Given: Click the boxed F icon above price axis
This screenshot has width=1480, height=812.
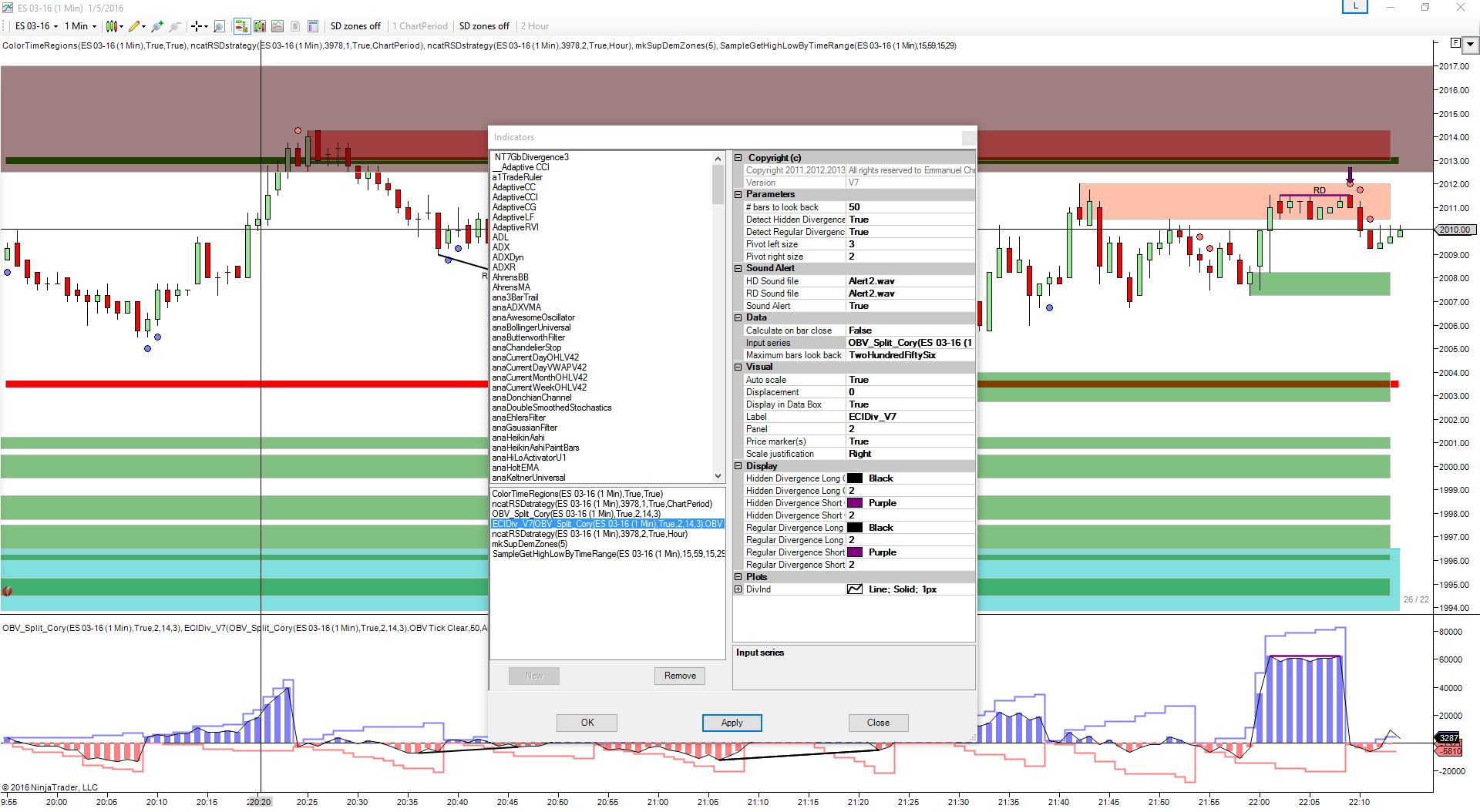Looking at the screenshot, I should [1455, 43].
